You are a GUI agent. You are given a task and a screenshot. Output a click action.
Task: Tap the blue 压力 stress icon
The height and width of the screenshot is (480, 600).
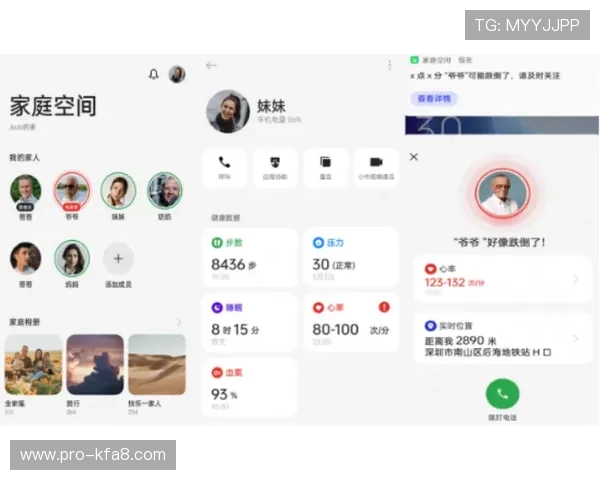click(x=318, y=243)
